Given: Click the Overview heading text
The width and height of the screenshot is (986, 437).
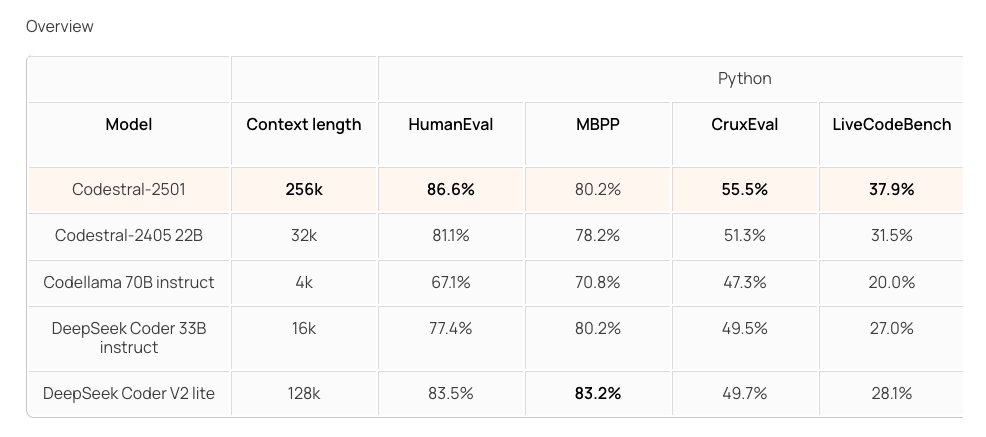Looking at the screenshot, I should click(x=60, y=26).
